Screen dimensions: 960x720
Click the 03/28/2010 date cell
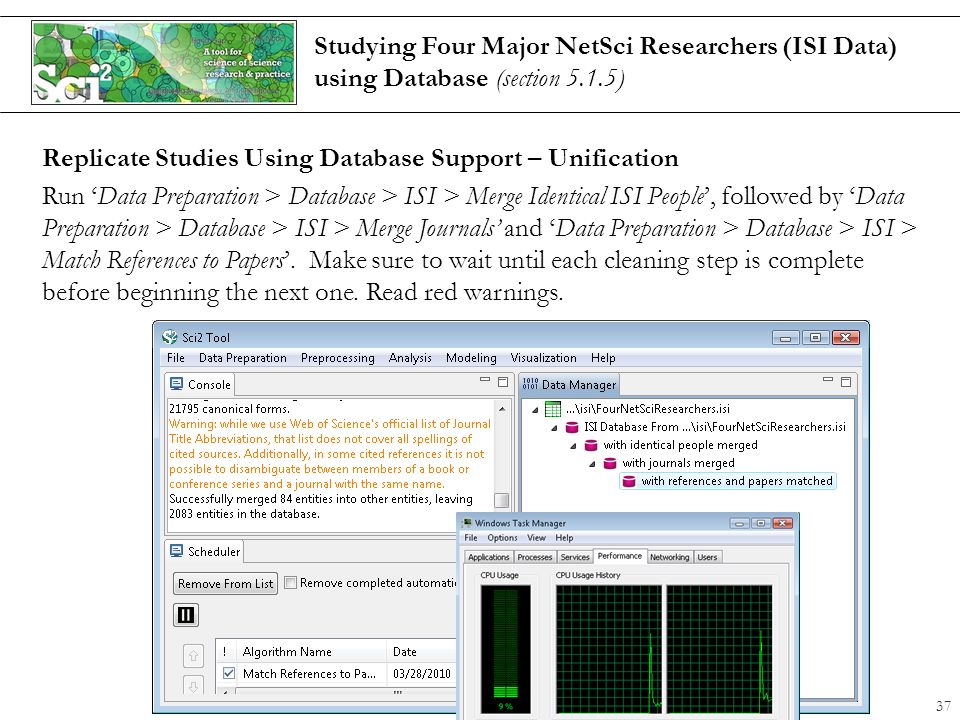pyautogui.click(x=422, y=673)
